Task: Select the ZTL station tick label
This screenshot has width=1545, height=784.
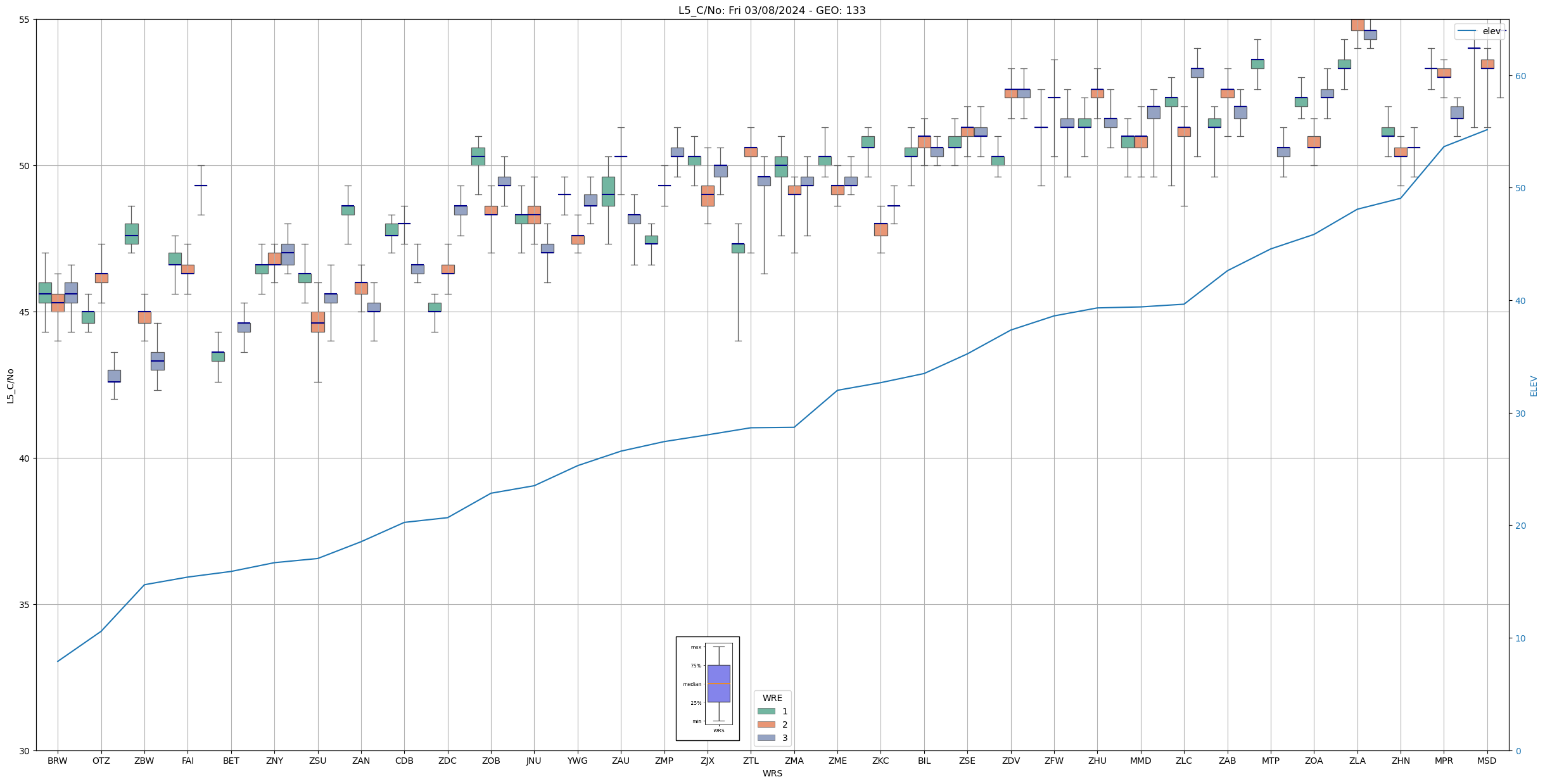Action: 751,761
